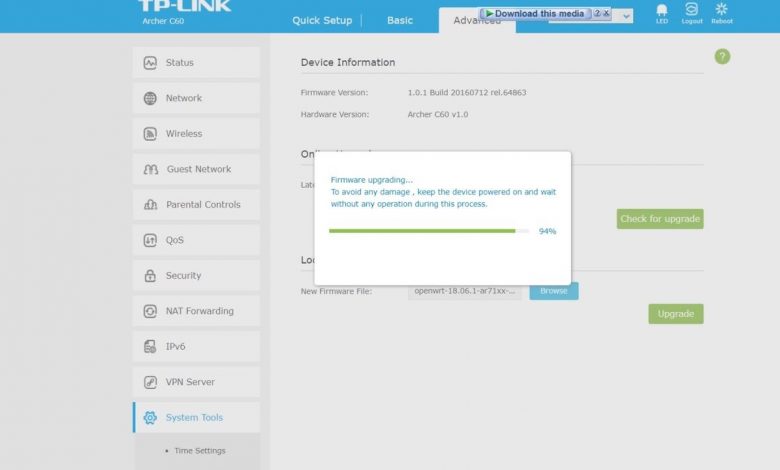780x470 pixels.
Task: Click the Browse button
Action: 554,291
